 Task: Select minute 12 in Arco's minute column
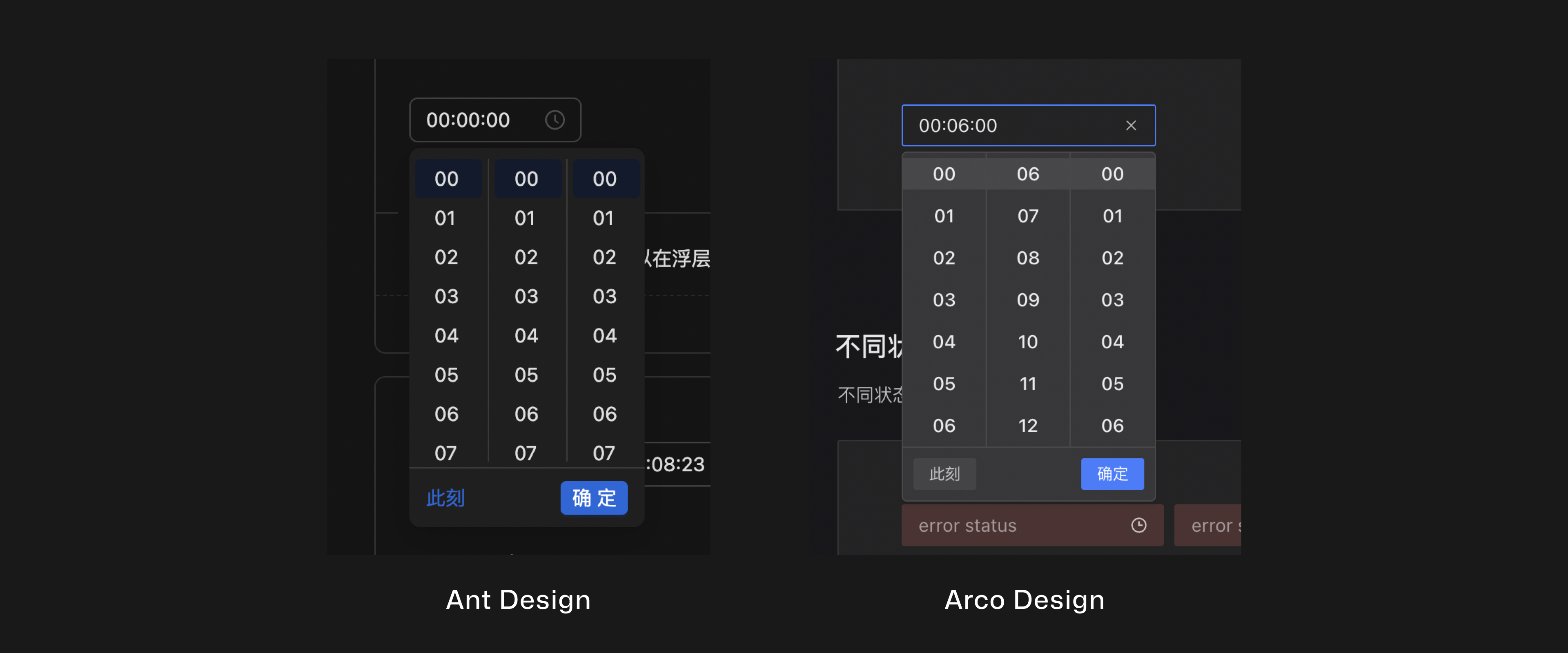(x=1027, y=425)
